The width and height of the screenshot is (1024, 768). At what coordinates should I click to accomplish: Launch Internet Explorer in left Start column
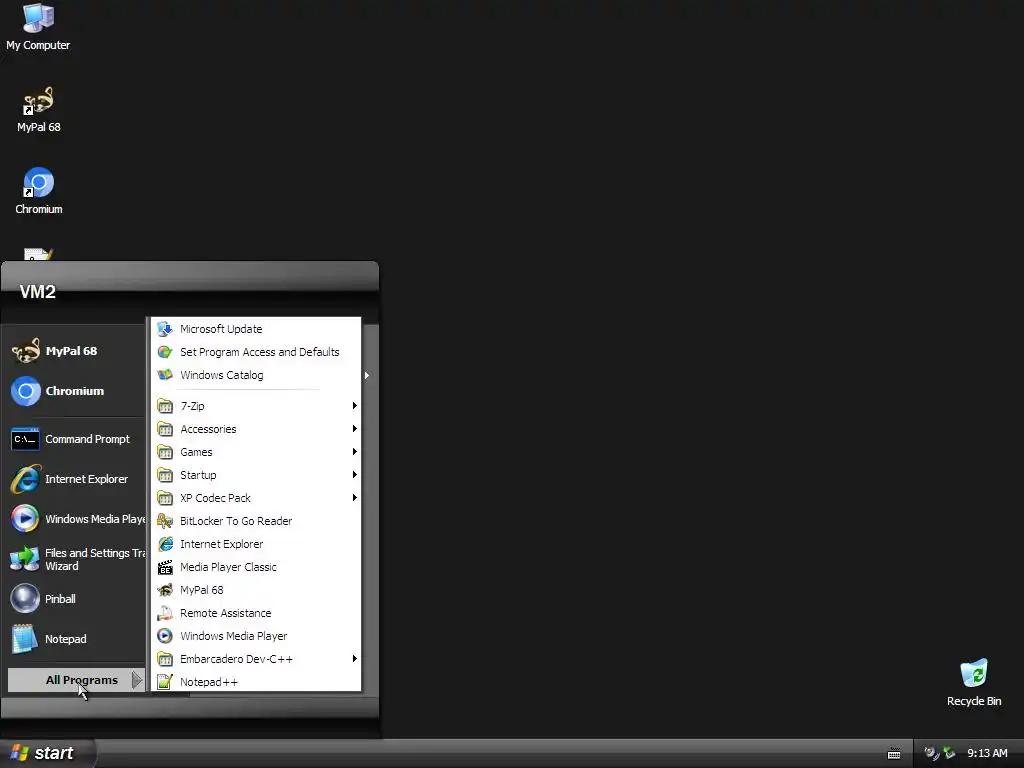76,479
